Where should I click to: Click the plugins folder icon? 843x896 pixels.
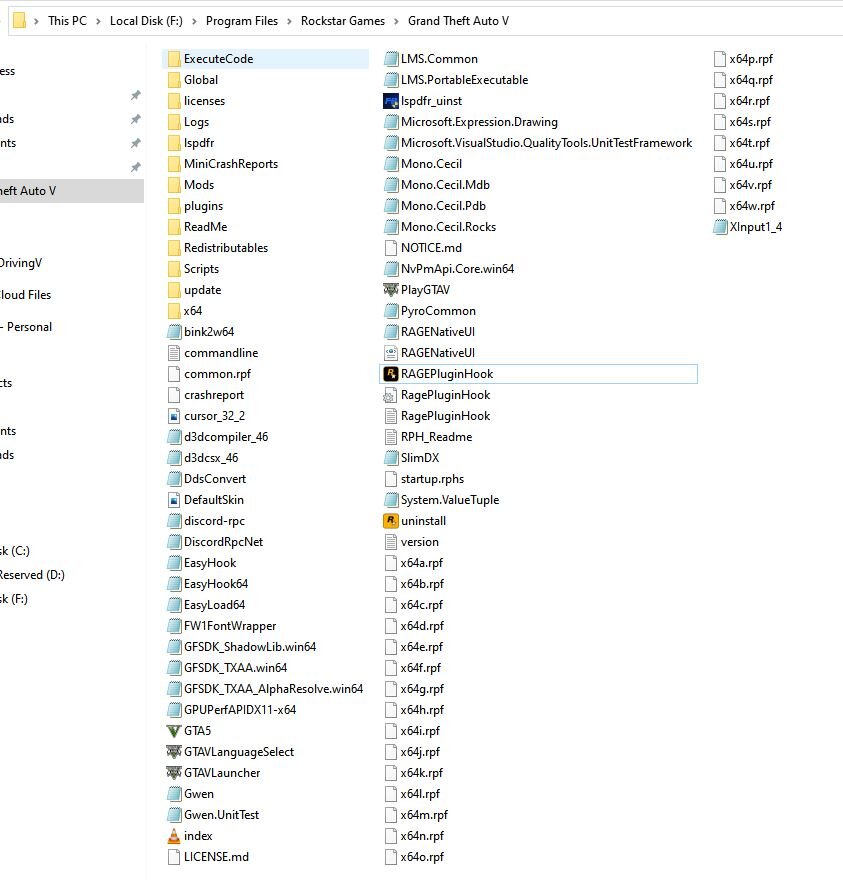[x=174, y=206]
